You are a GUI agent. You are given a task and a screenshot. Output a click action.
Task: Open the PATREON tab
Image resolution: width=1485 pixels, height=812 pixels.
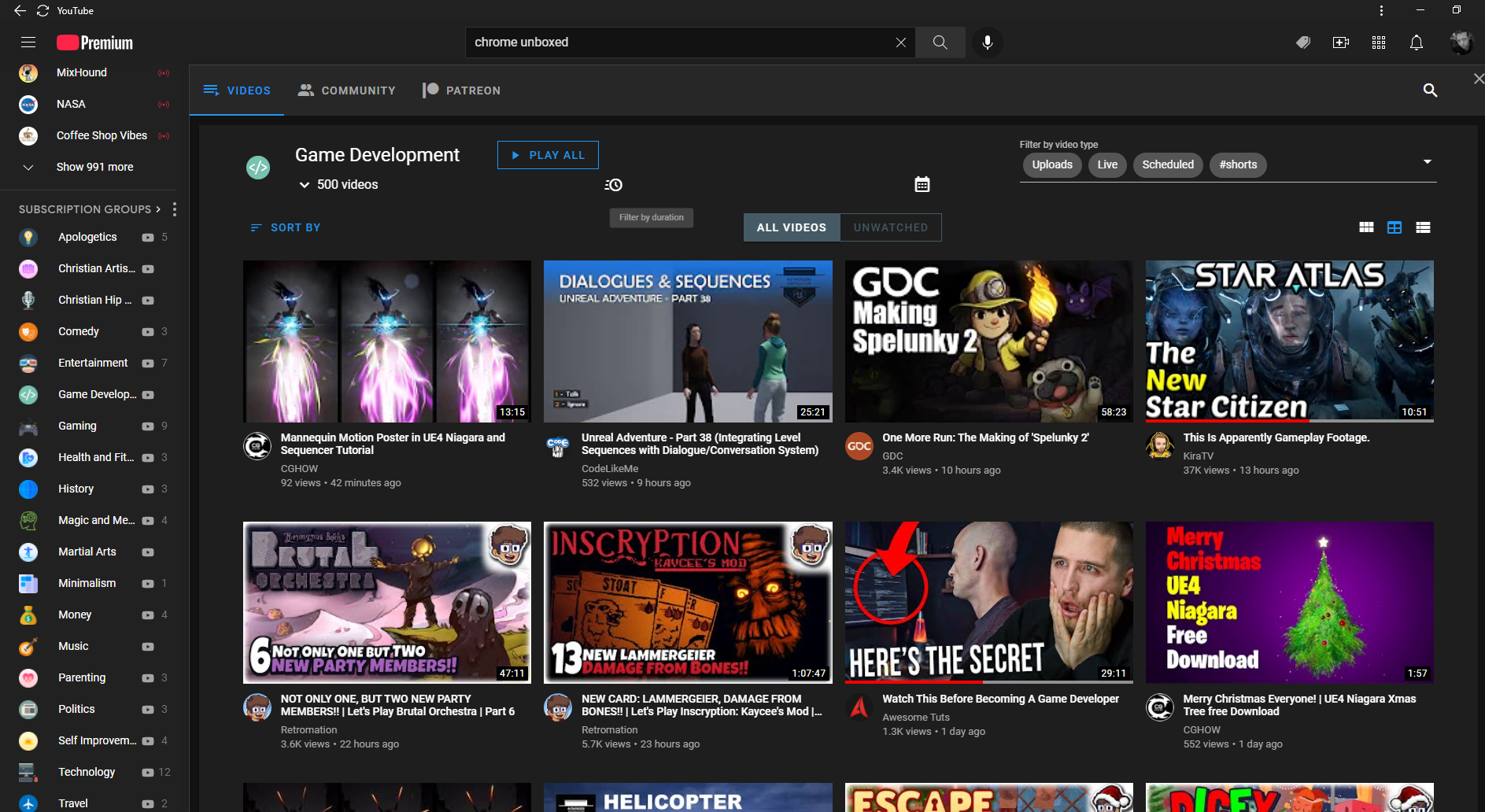point(462,90)
